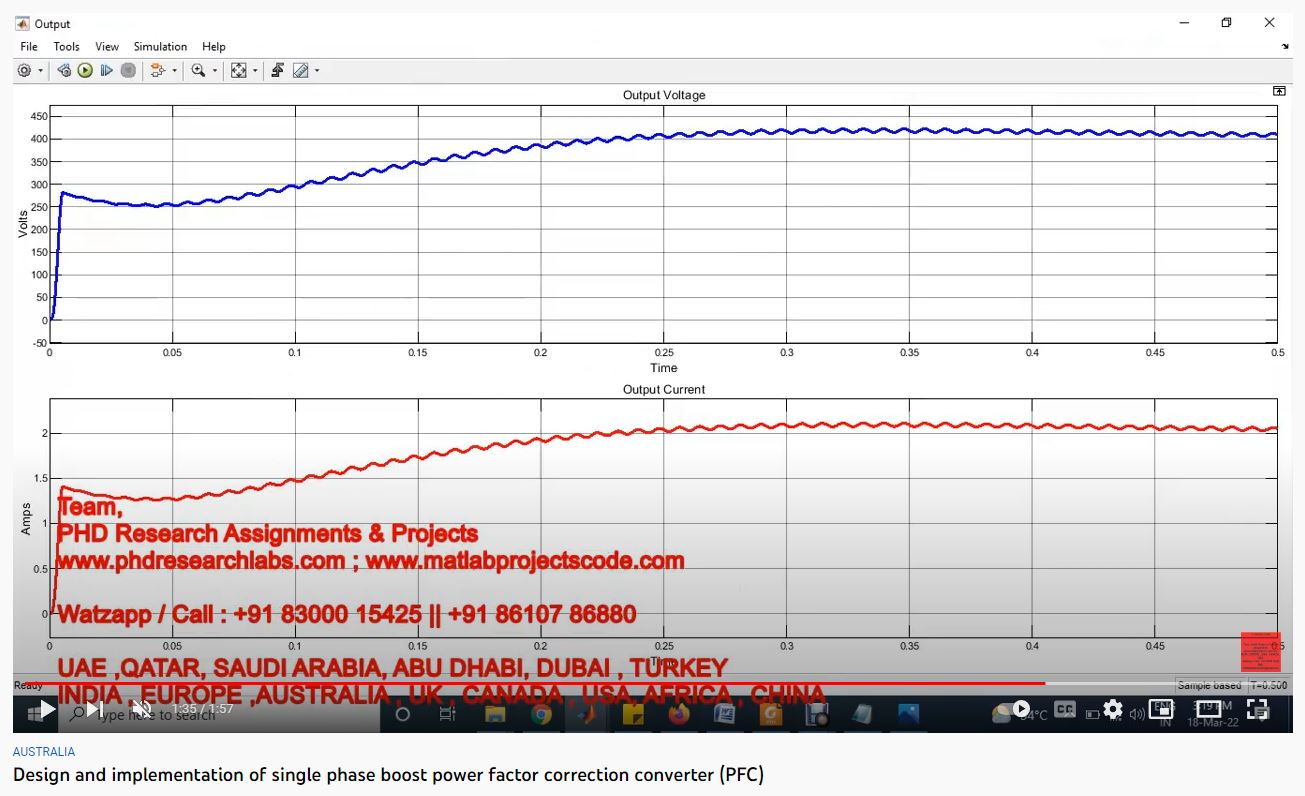Click the AUSTRALIA channel link
This screenshot has height=796, width=1305.
click(x=44, y=751)
